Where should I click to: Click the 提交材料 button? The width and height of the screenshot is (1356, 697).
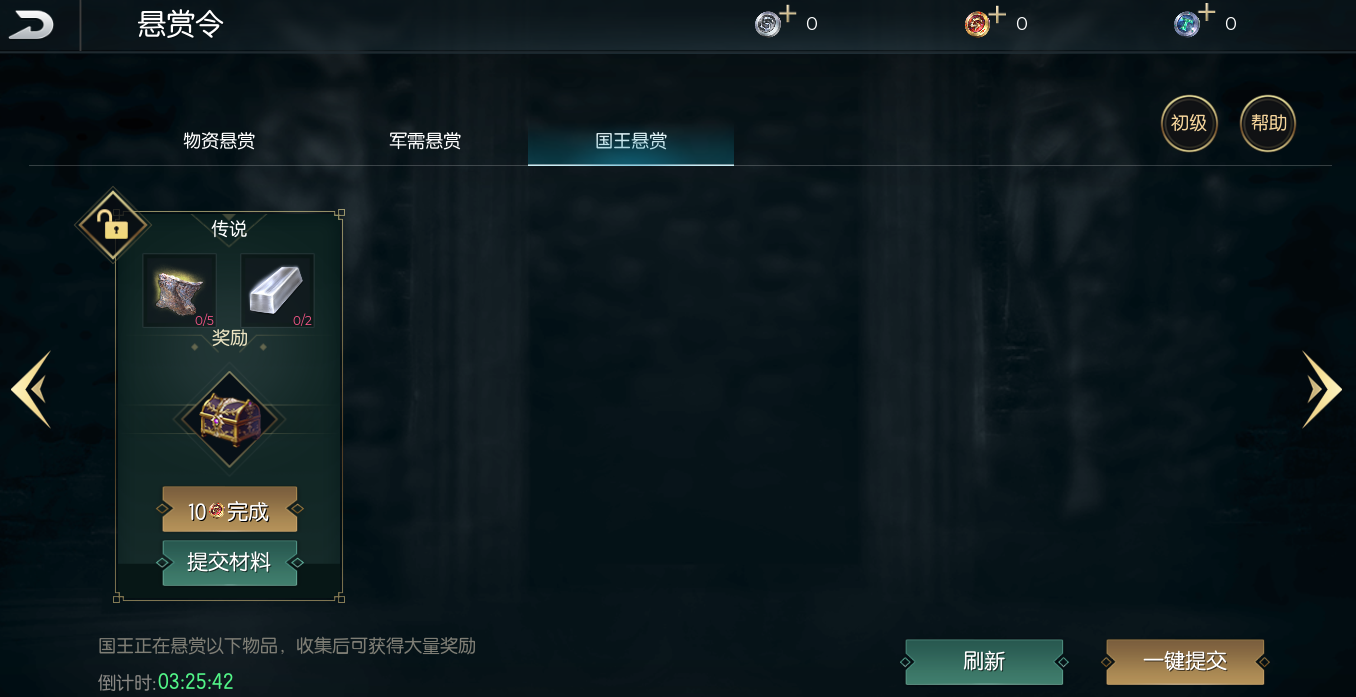[230, 562]
